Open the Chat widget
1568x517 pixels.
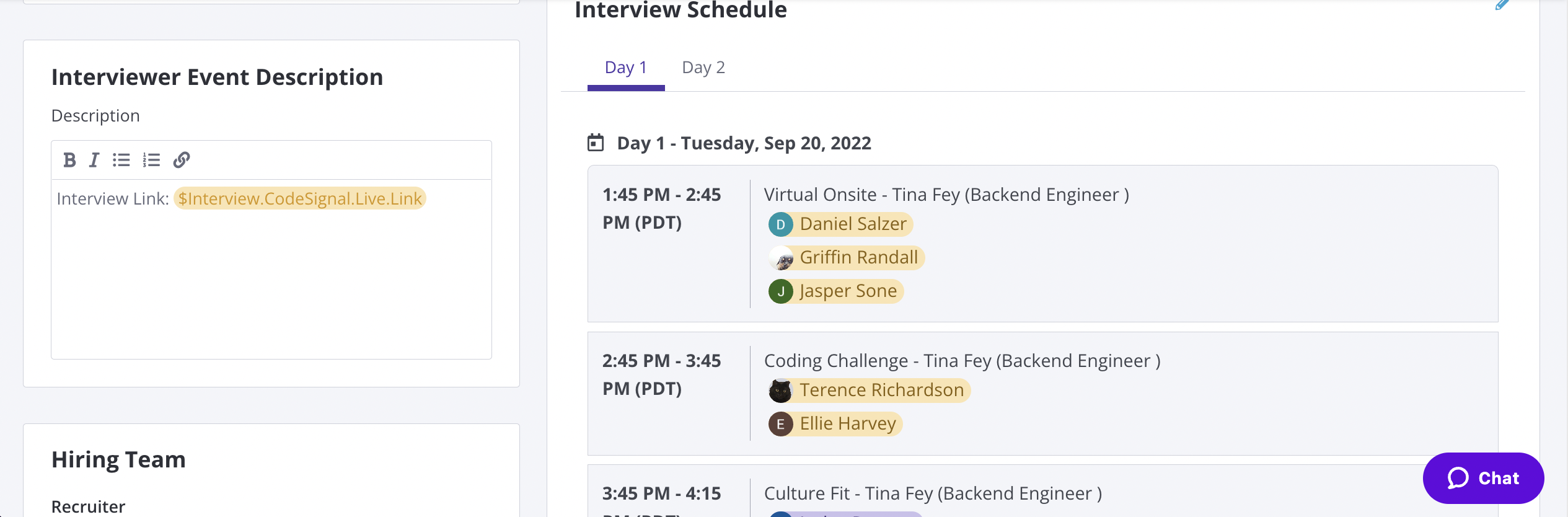coord(1483,478)
